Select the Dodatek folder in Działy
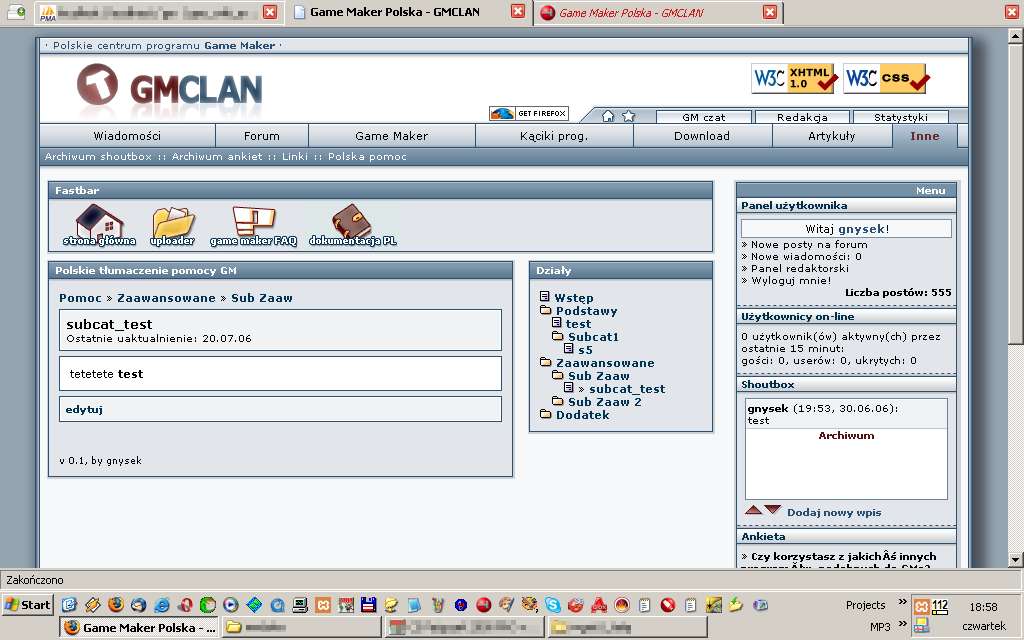Screen dimensions: 1024x640 (582, 415)
